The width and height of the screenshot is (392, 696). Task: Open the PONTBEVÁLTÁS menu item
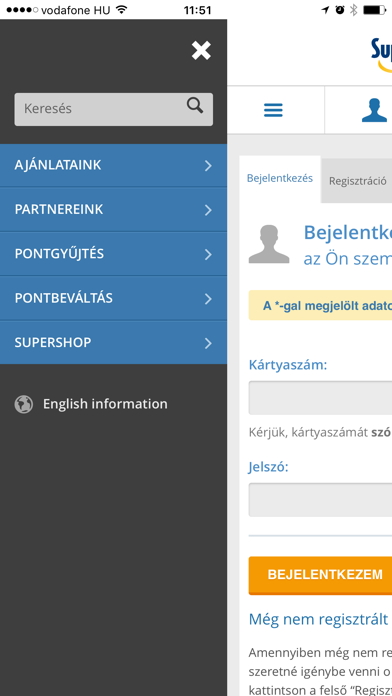(x=114, y=298)
